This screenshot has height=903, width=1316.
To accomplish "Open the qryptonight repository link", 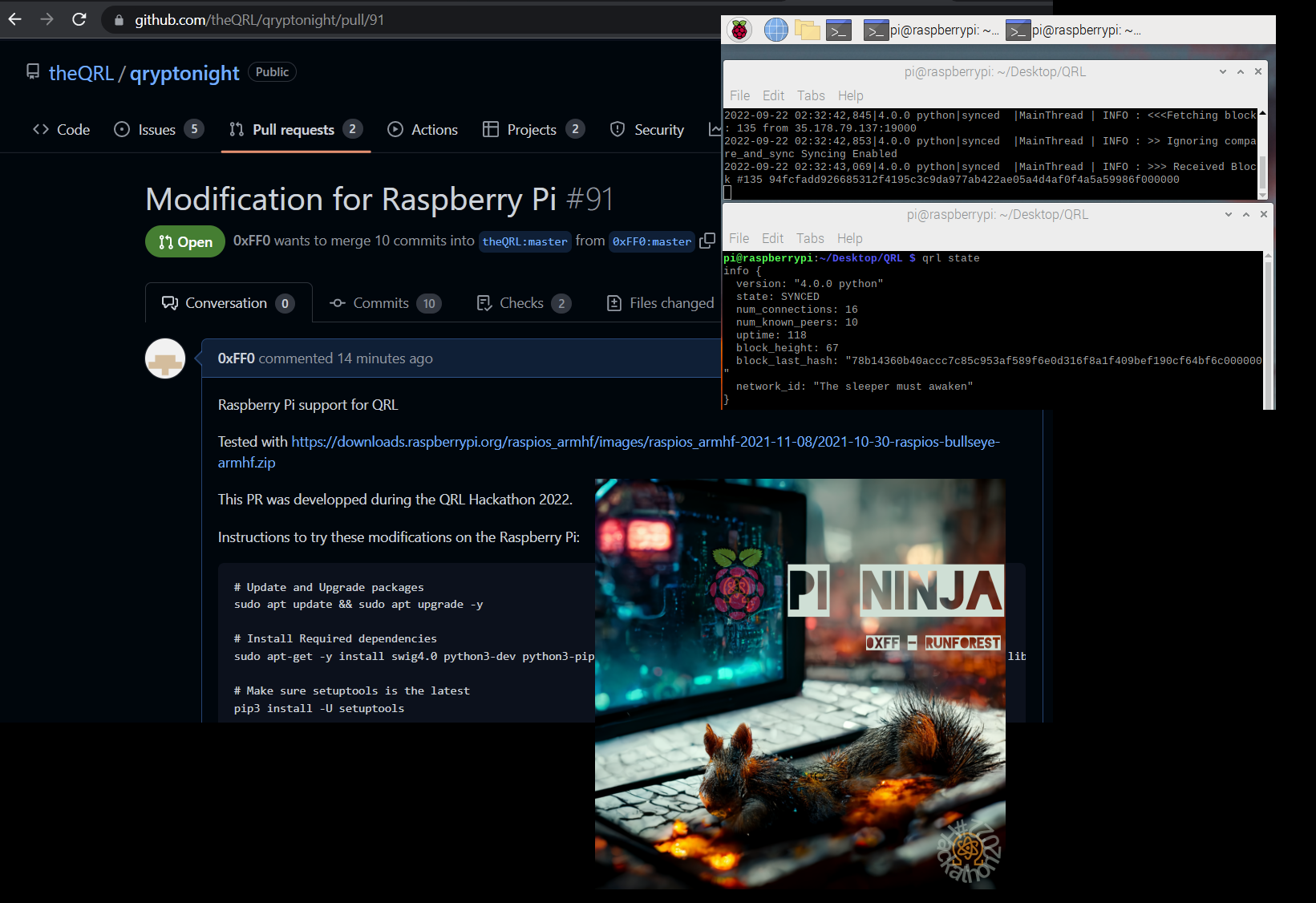I will 184,73.
